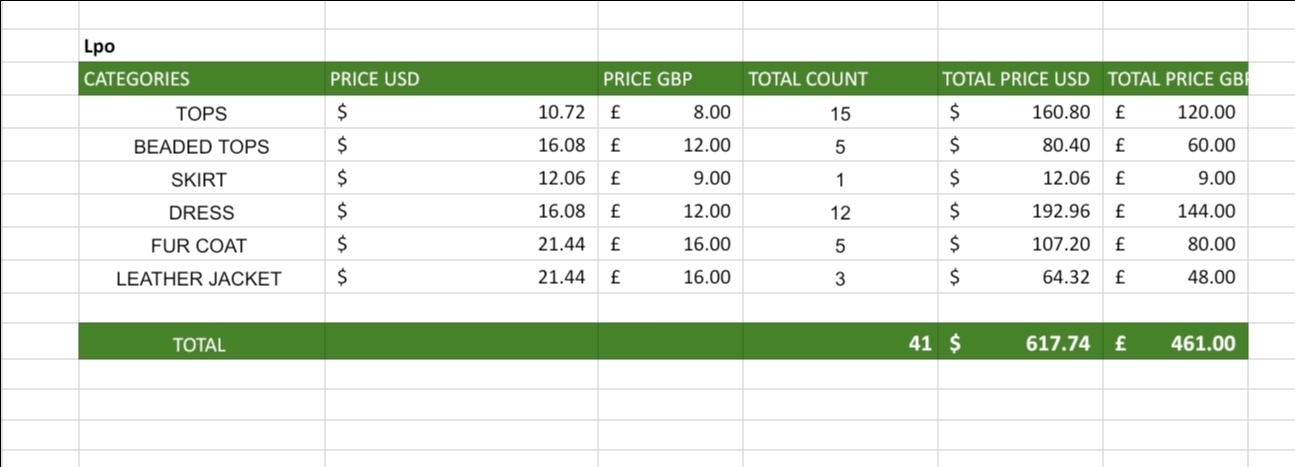
Task: Select the BEADED TOPS cell
Action: point(201,146)
